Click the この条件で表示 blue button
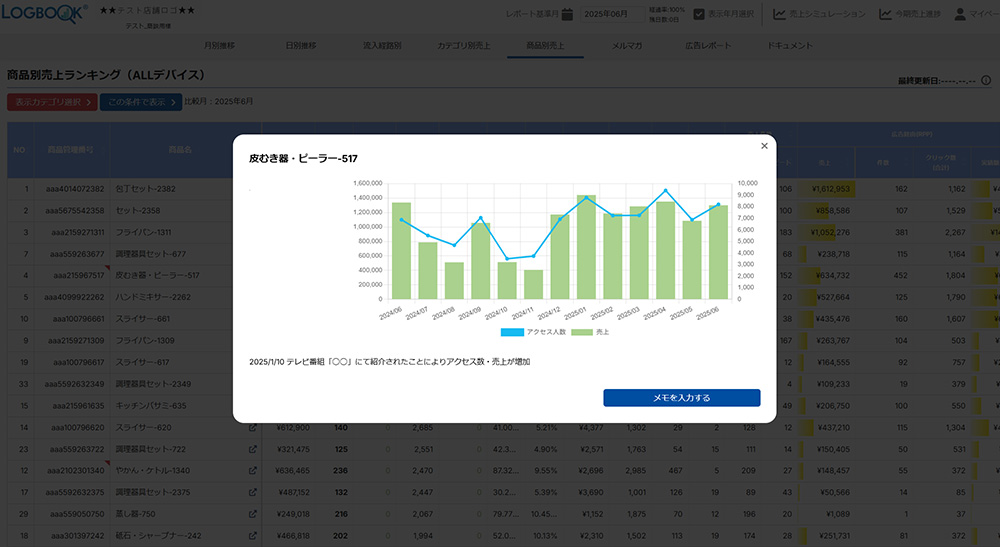The image size is (1000, 547). [140, 102]
